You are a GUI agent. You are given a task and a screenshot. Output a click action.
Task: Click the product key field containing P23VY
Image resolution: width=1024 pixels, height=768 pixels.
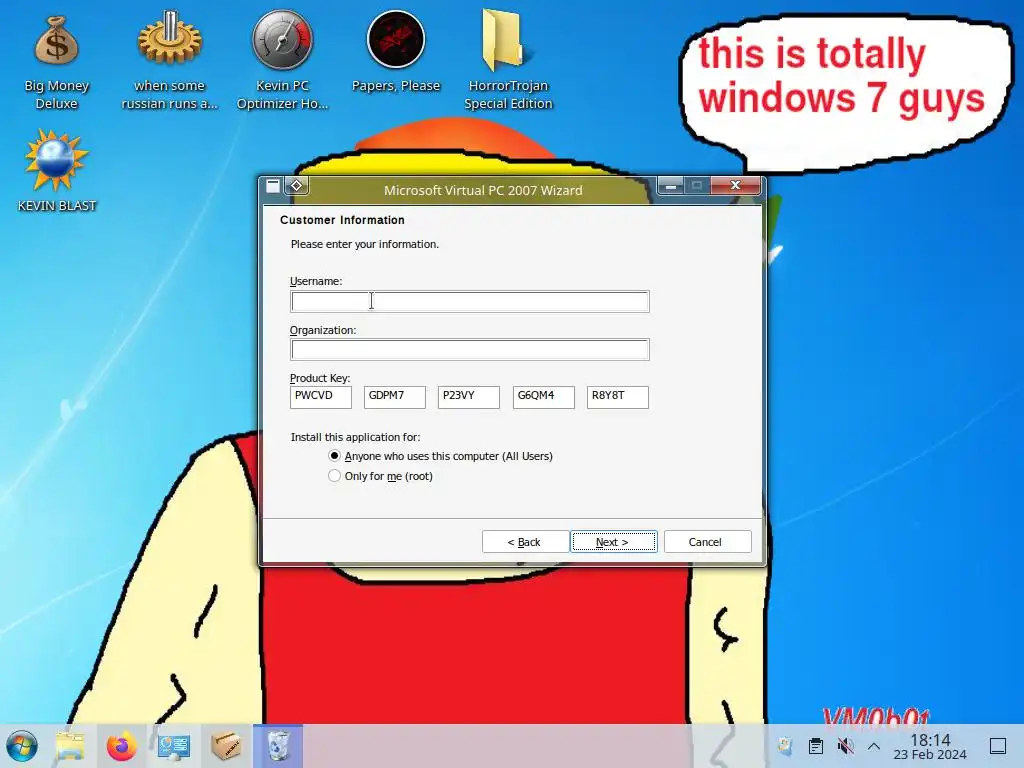469,397
